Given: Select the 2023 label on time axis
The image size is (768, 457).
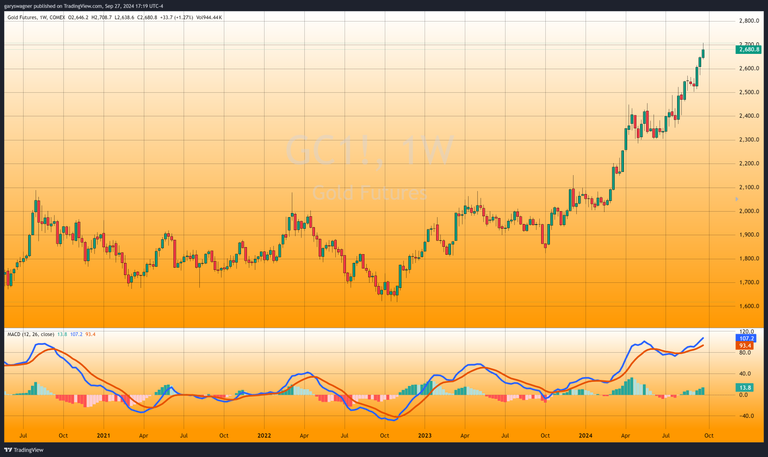Looking at the screenshot, I should click(x=424, y=436).
